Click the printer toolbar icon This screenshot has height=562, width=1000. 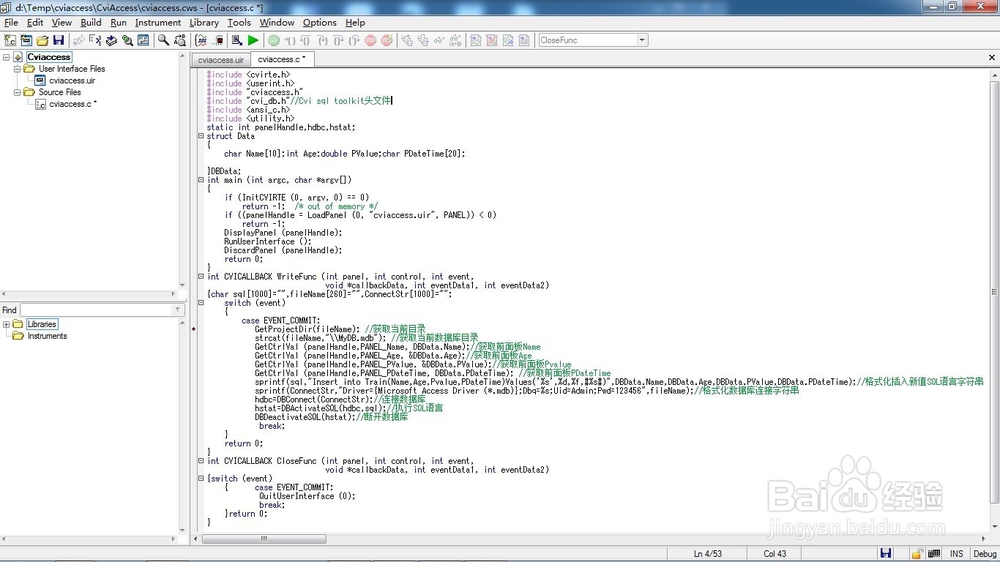click(x=111, y=40)
